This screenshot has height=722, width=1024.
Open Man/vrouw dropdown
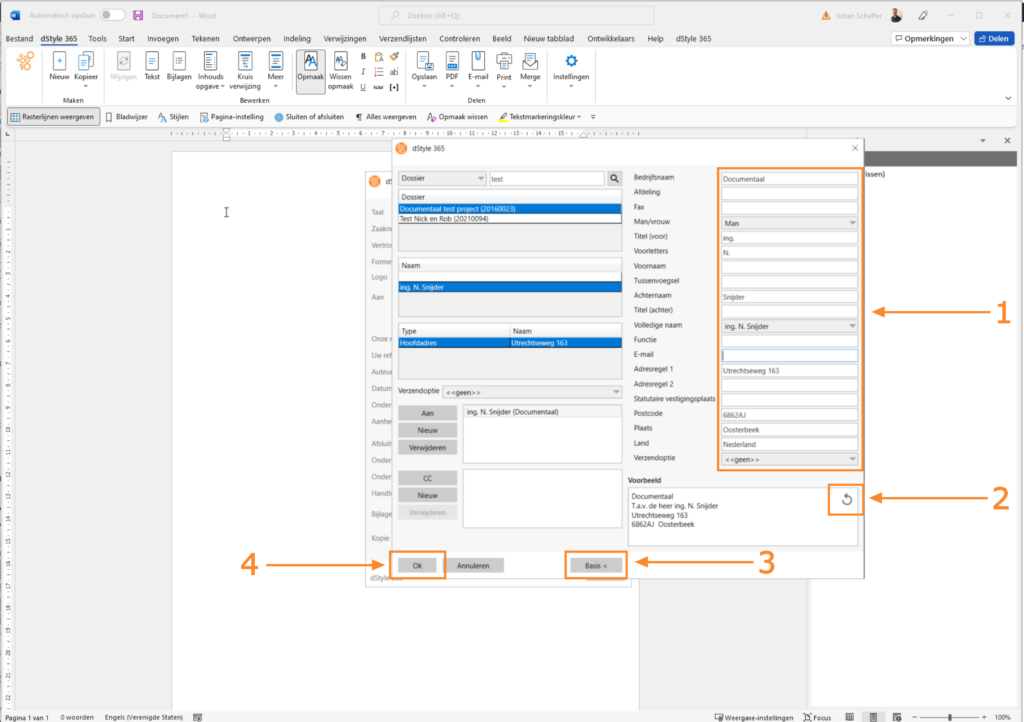789,223
